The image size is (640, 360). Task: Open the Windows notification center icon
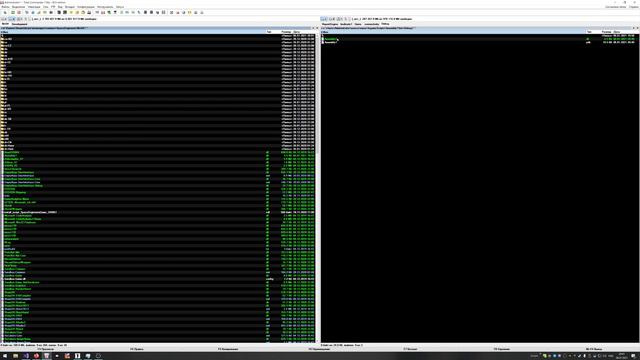[x=633, y=356]
